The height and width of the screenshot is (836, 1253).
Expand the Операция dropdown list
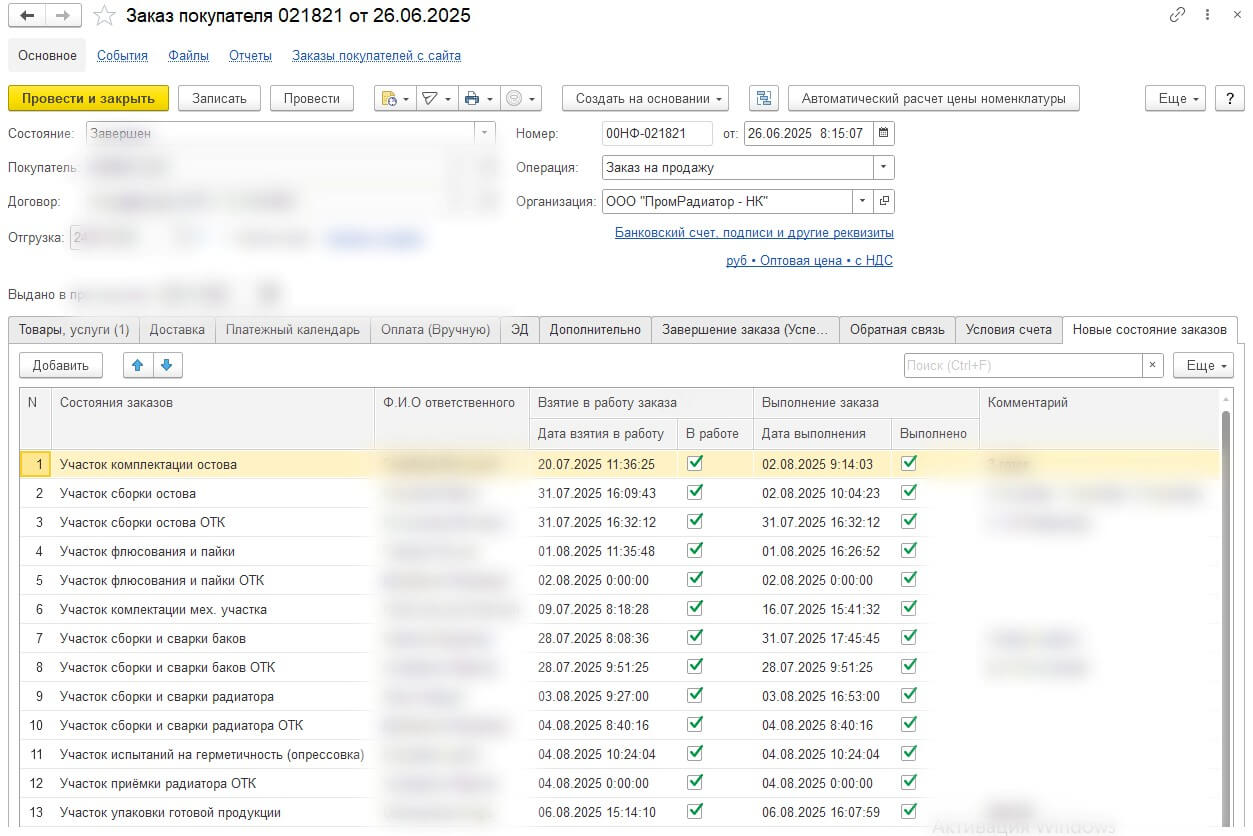[883, 167]
